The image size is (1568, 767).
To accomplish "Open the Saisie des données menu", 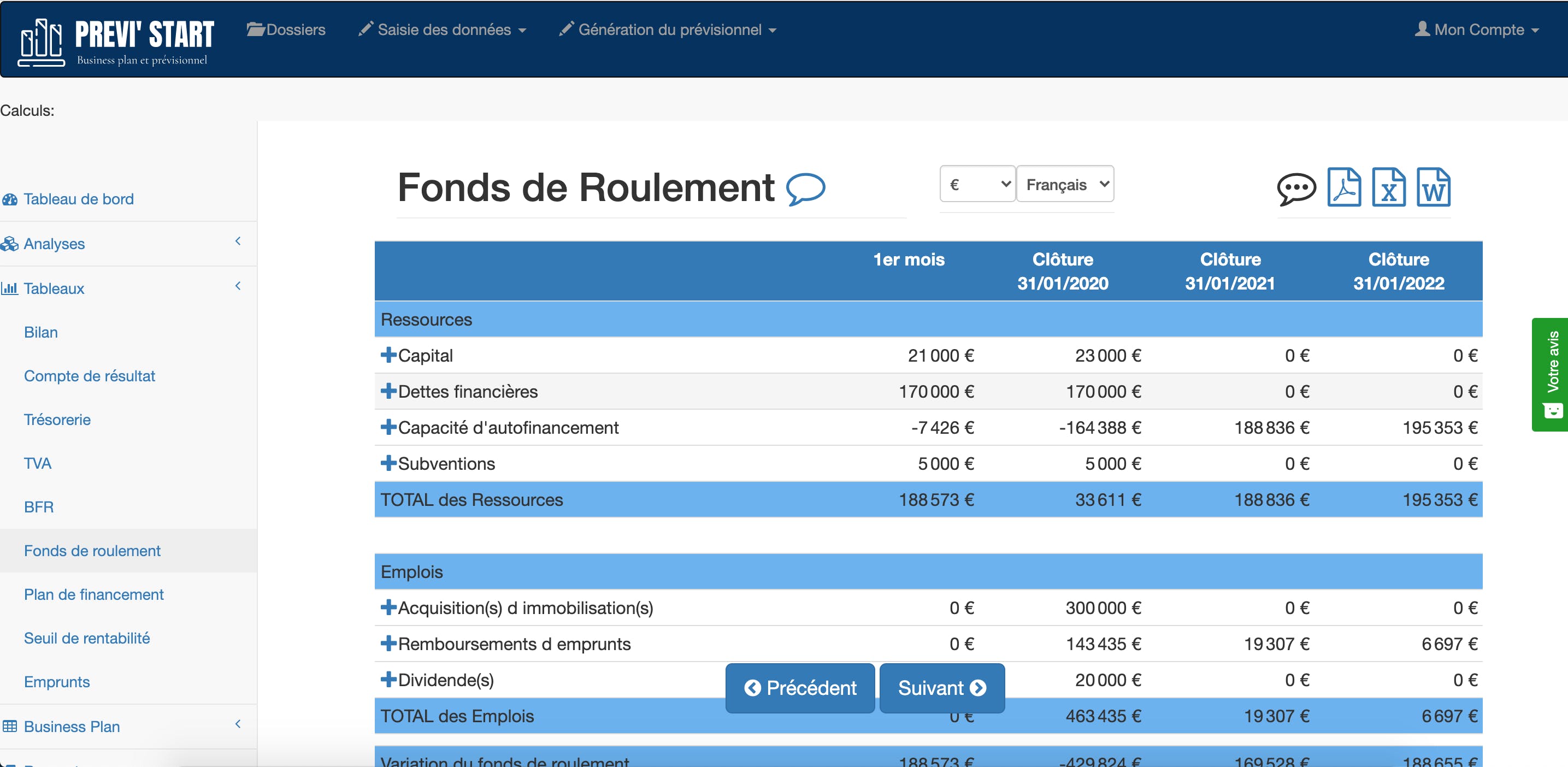I will [x=443, y=29].
